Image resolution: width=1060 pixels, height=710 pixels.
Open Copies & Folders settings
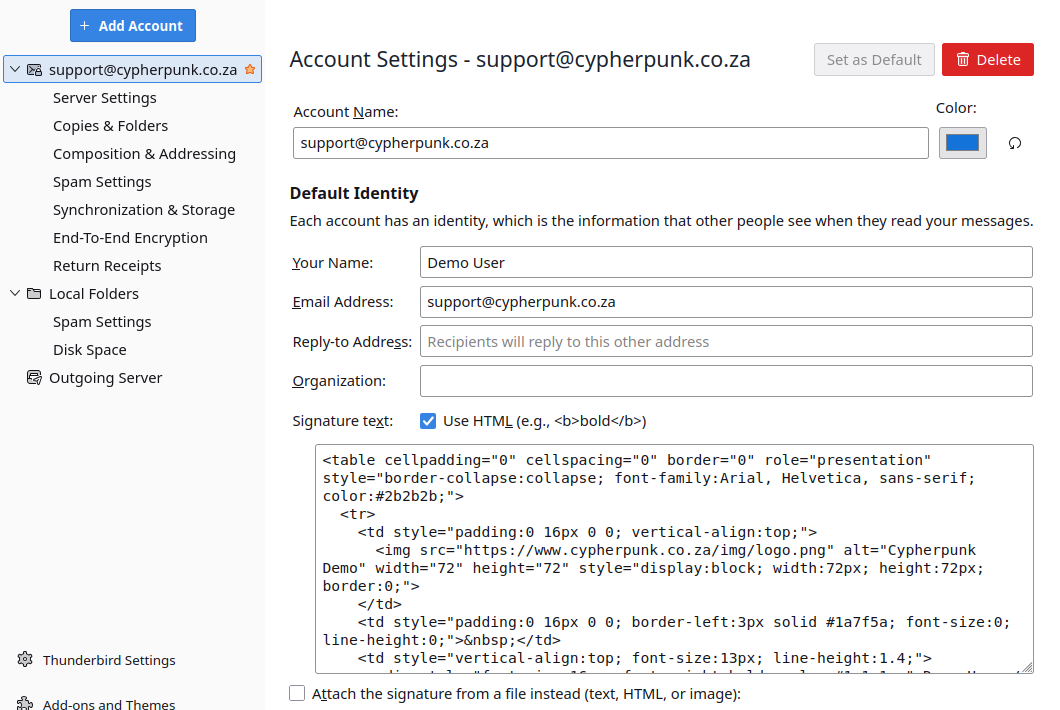click(110, 126)
